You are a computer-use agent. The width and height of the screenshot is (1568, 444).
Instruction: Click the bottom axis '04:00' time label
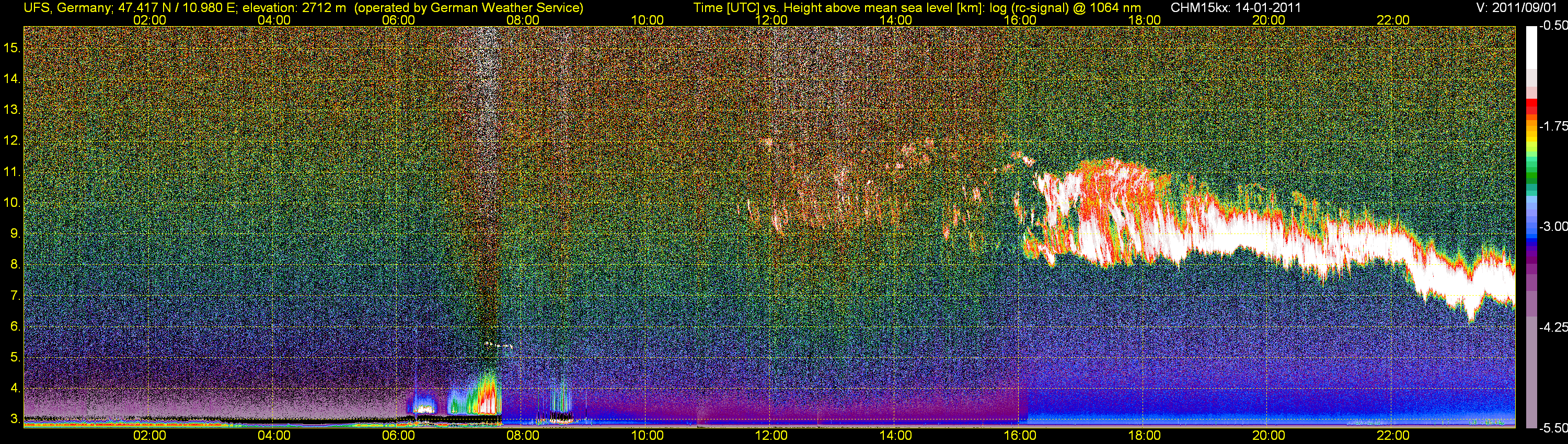click(x=274, y=436)
